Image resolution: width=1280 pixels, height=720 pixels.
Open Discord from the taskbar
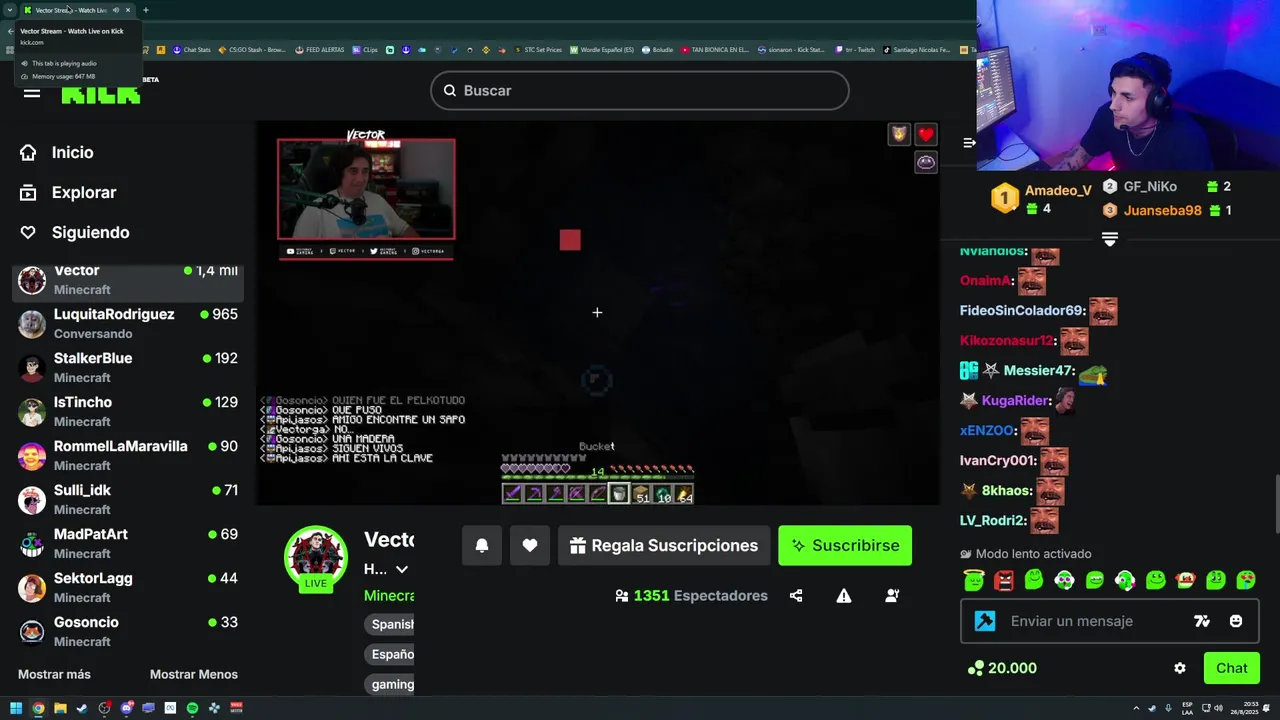pos(126,708)
